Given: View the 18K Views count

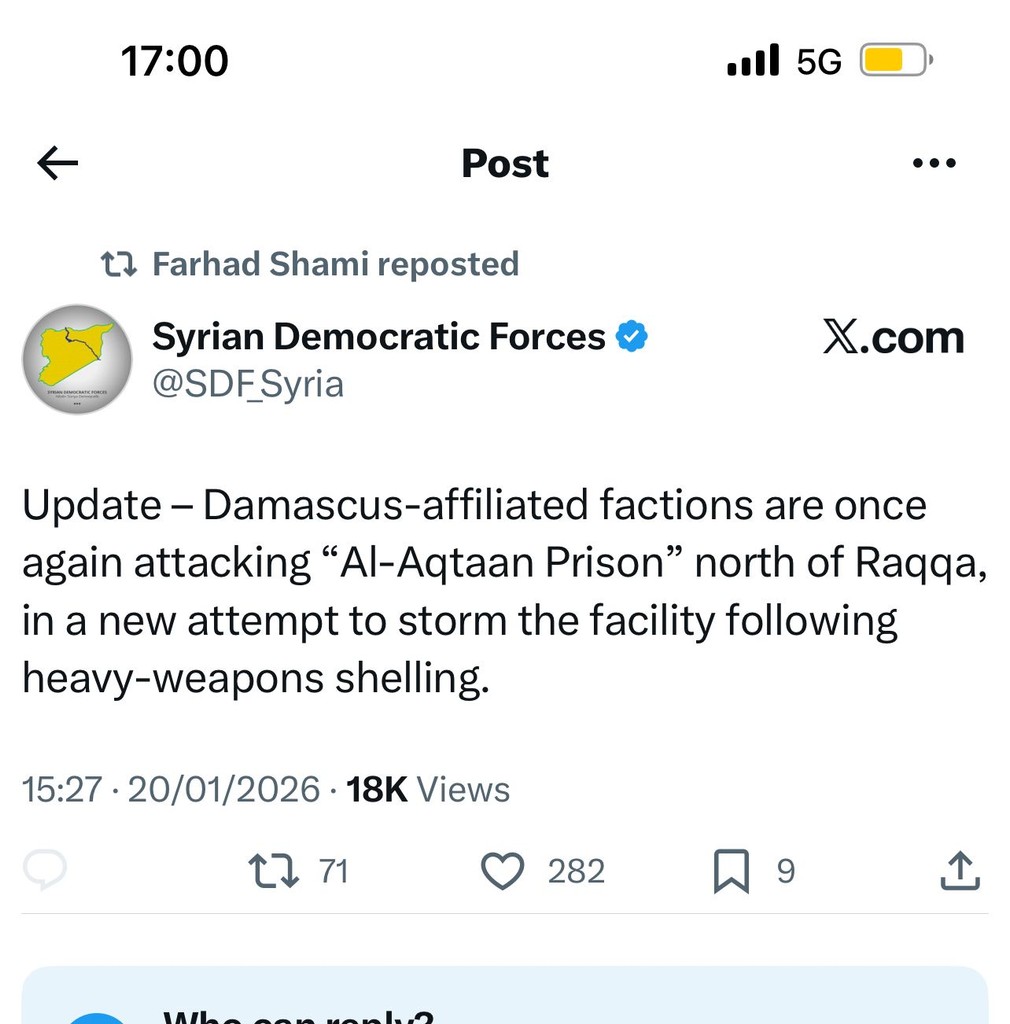Looking at the screenshot, I should [427, 789].
